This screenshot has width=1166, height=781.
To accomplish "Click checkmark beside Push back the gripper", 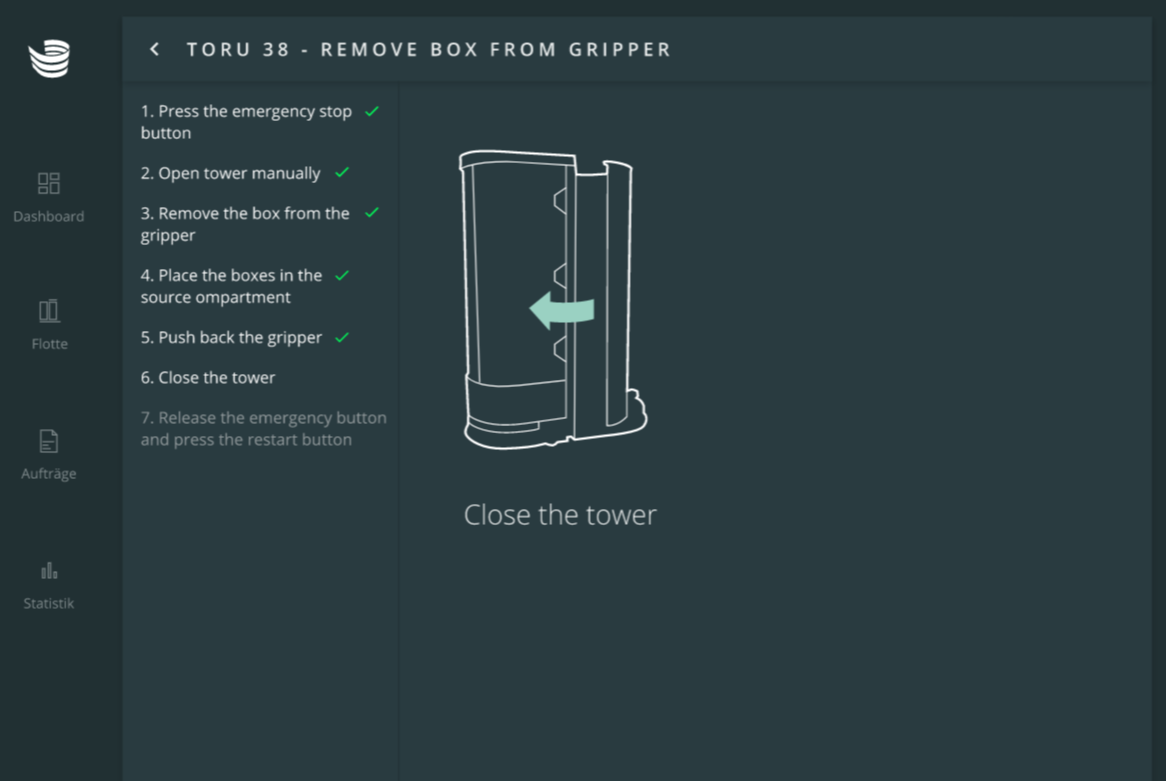I will pos(342,338).
